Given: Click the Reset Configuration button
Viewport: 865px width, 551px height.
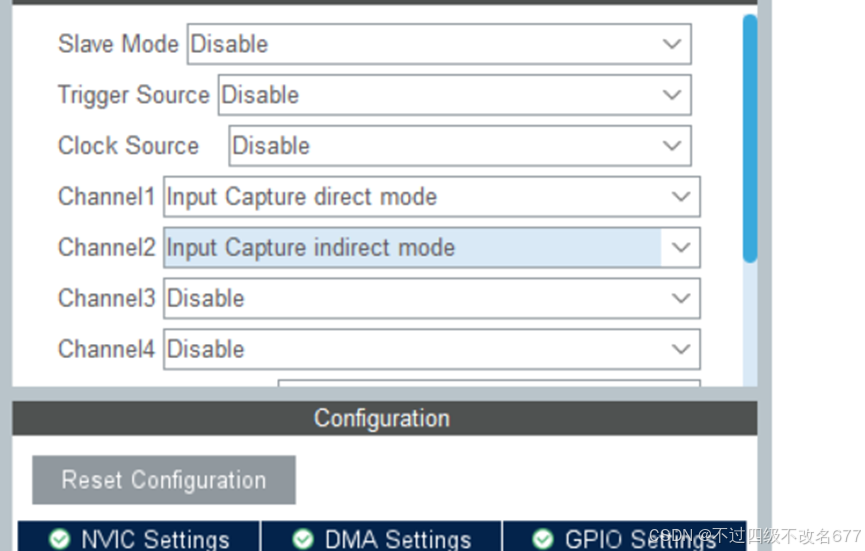Looking at the screenshot, I should click(164, 480).
